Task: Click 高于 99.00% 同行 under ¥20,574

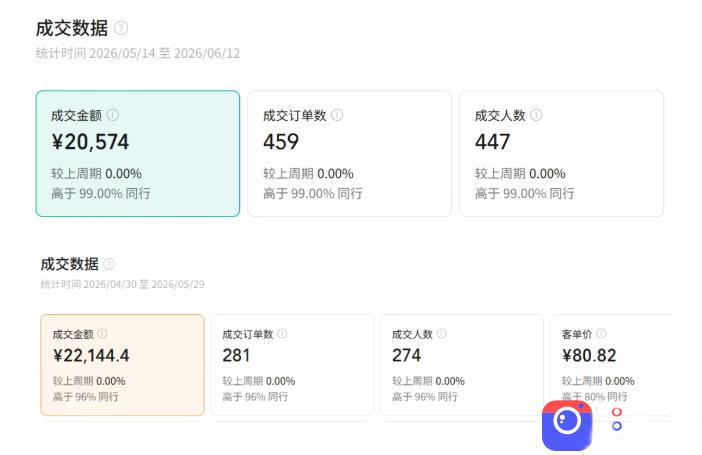Action: (101, 193)
